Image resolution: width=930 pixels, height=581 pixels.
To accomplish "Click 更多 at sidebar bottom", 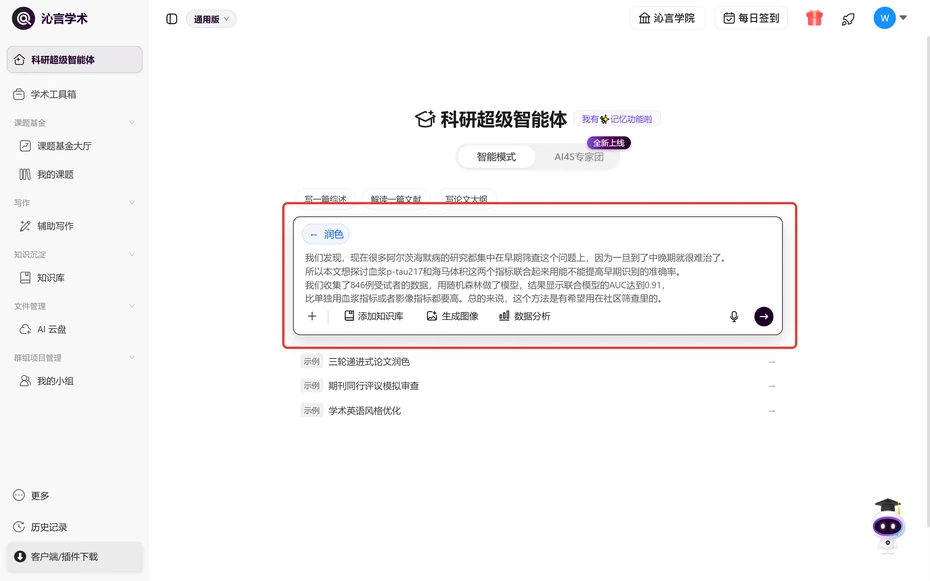I will (x=32, y=496).
